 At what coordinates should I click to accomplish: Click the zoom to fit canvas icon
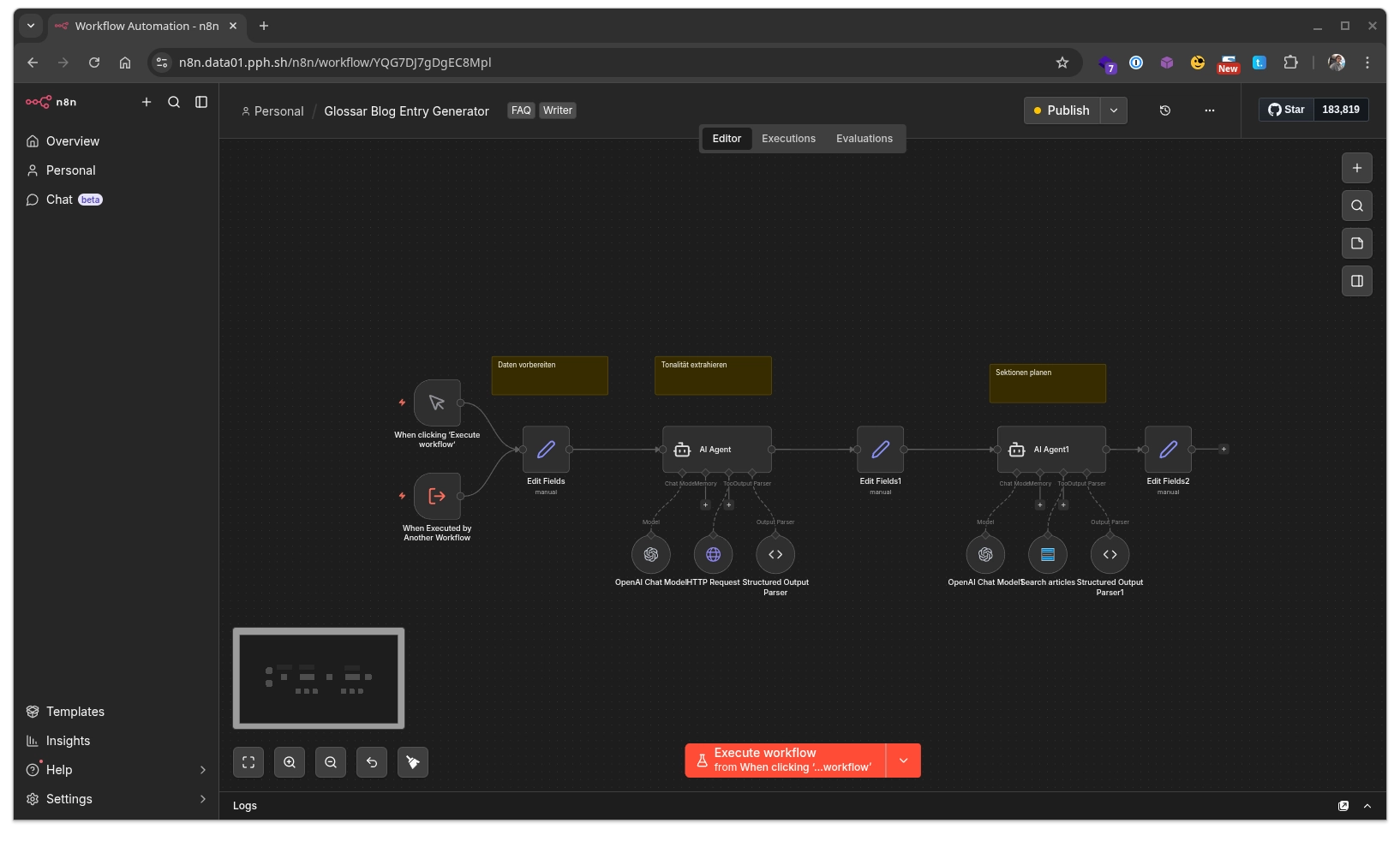[x=248, y=762]
